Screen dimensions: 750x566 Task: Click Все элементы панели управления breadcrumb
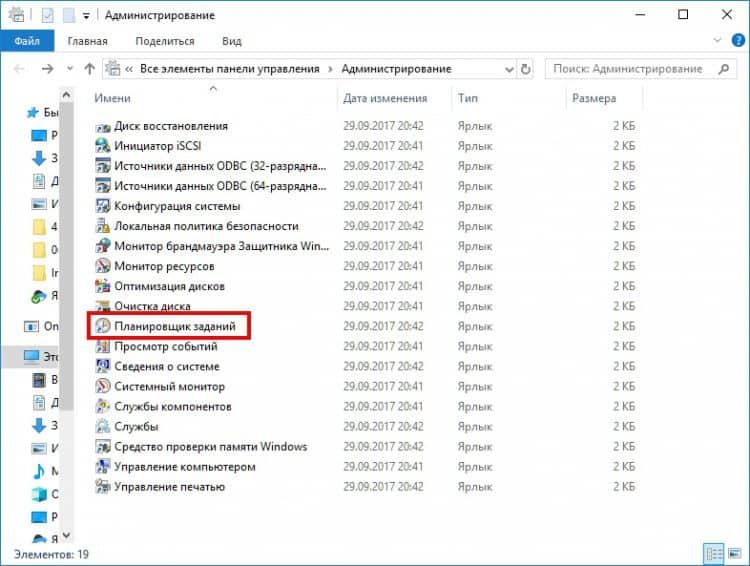coord(230,69)
